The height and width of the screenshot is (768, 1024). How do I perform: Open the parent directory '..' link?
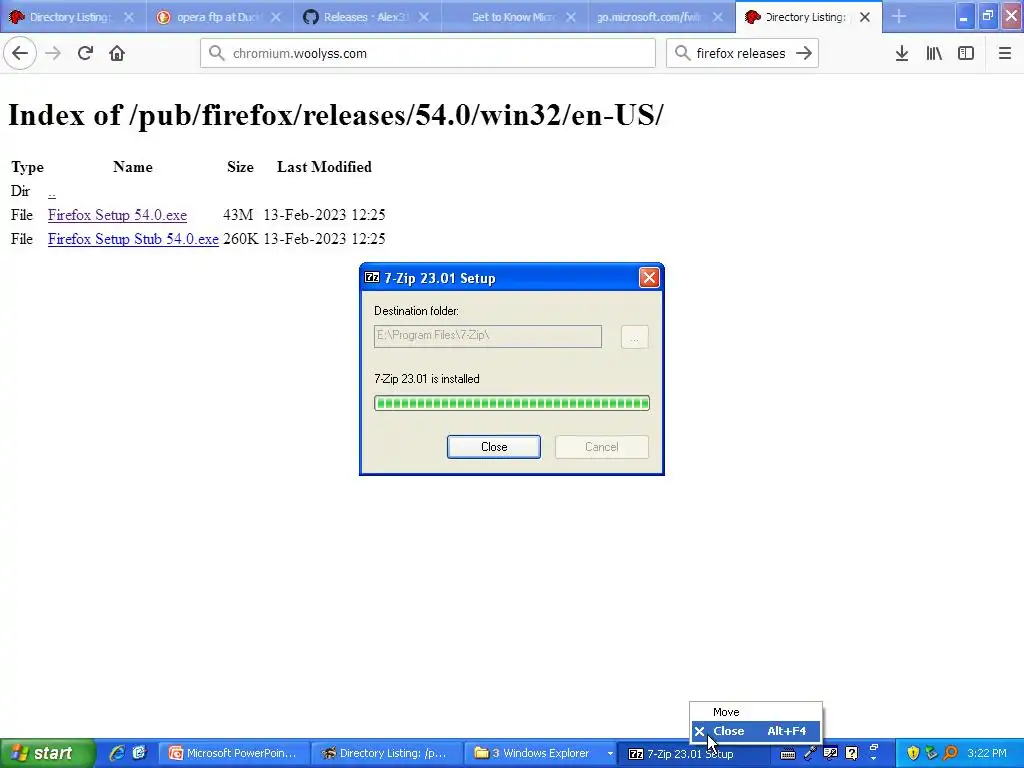(x=52, y=191)
